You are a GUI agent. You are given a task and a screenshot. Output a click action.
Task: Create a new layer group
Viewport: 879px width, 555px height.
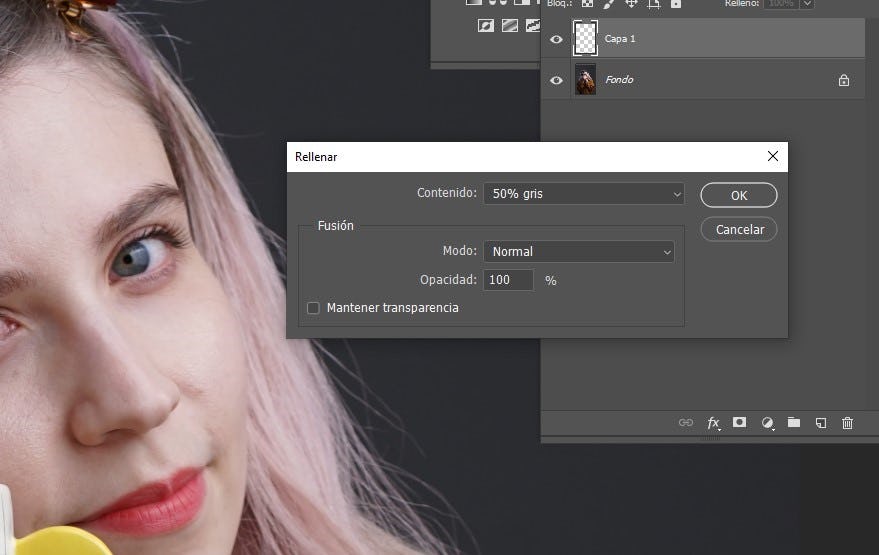pyautogui.click(x=794, y=423)
